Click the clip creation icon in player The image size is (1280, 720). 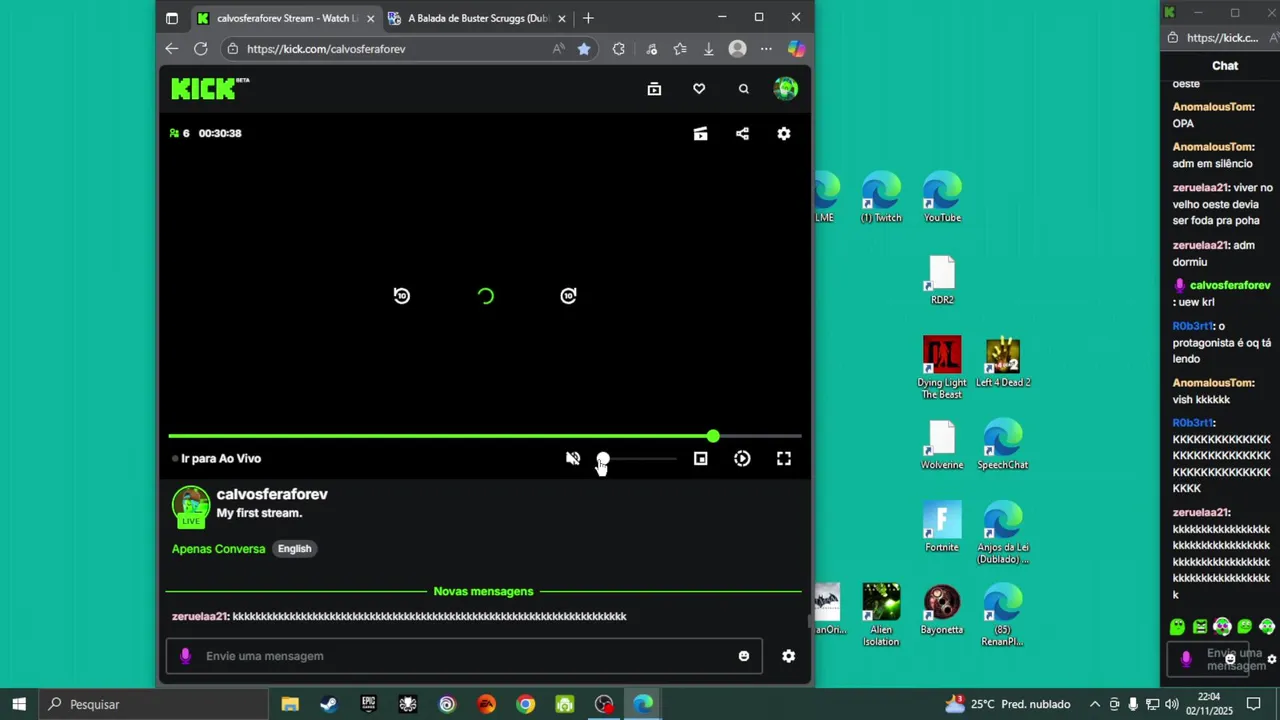700,134
